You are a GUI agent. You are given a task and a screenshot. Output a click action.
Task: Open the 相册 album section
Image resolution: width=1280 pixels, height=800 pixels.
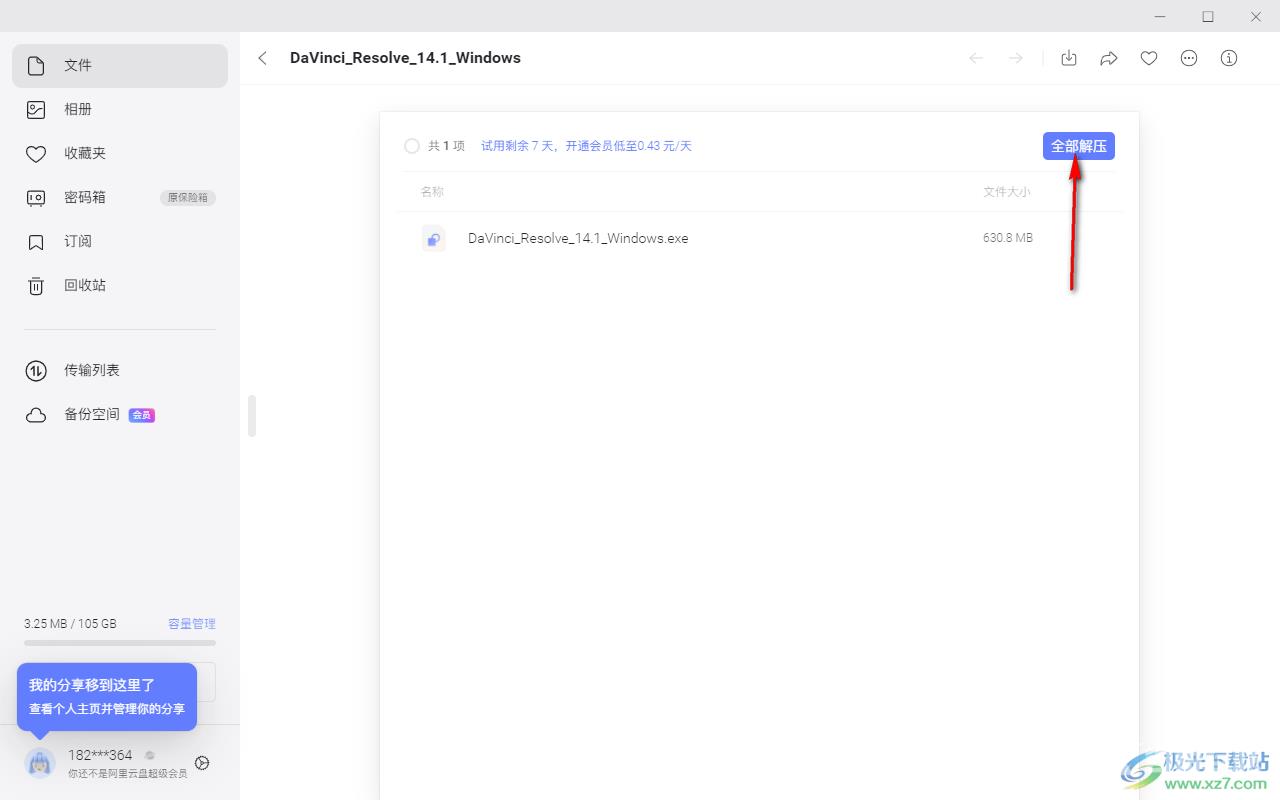120,110
